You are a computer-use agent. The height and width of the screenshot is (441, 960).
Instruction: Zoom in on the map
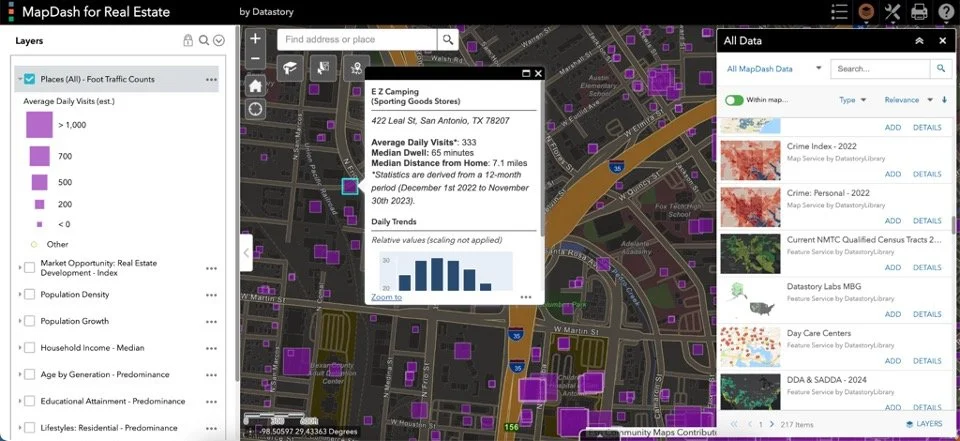click(255, 39)
